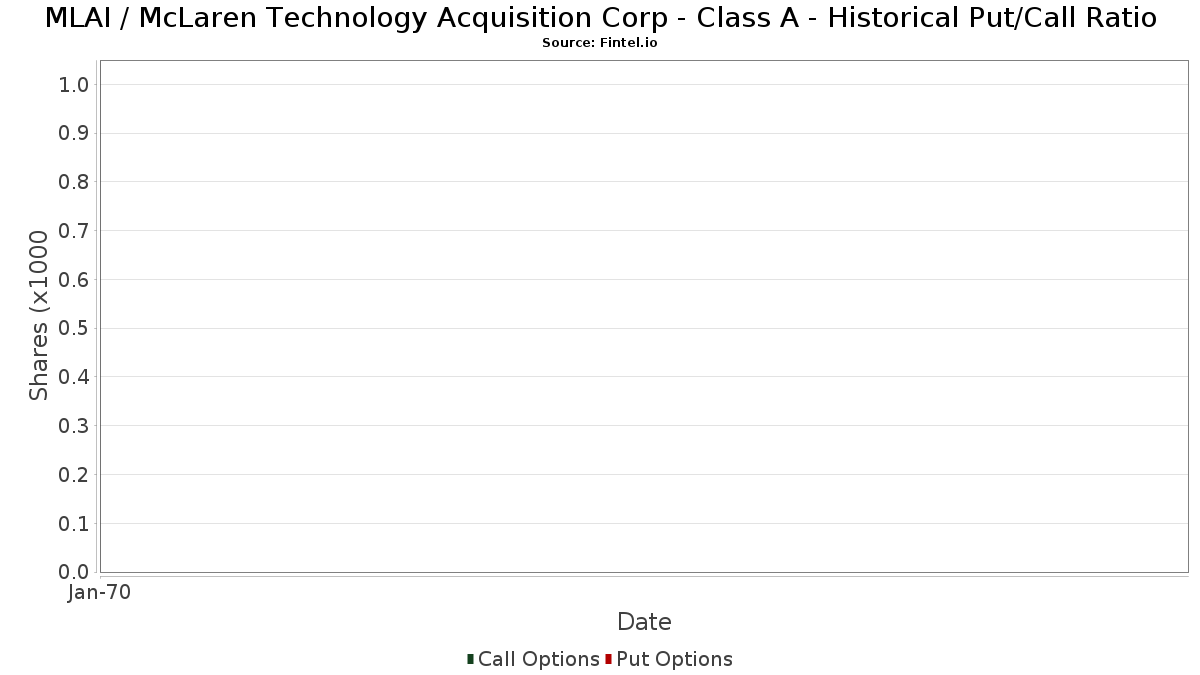Screen dimensions: 1200x675
Task: Click the Source: Fintel.io subtitle
Action: point(600,43)
